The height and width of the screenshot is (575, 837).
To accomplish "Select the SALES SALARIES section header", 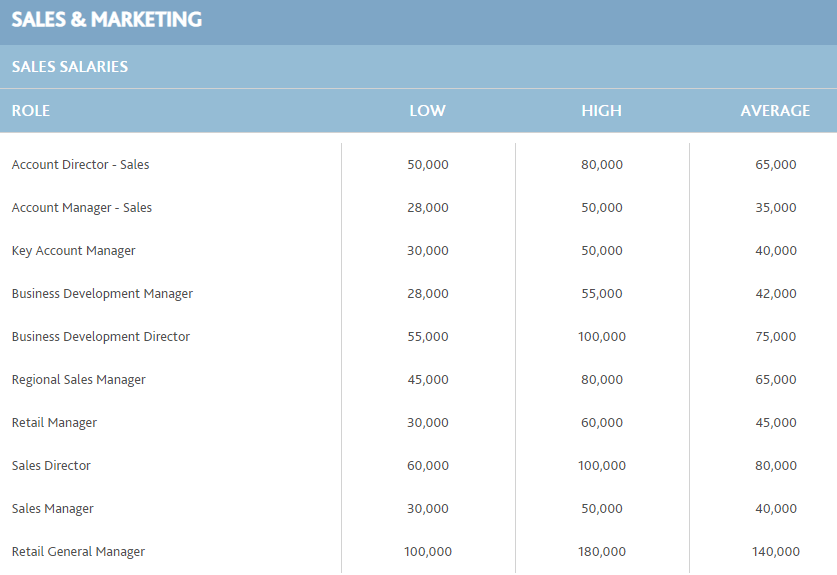I will [x=70, y=67].
